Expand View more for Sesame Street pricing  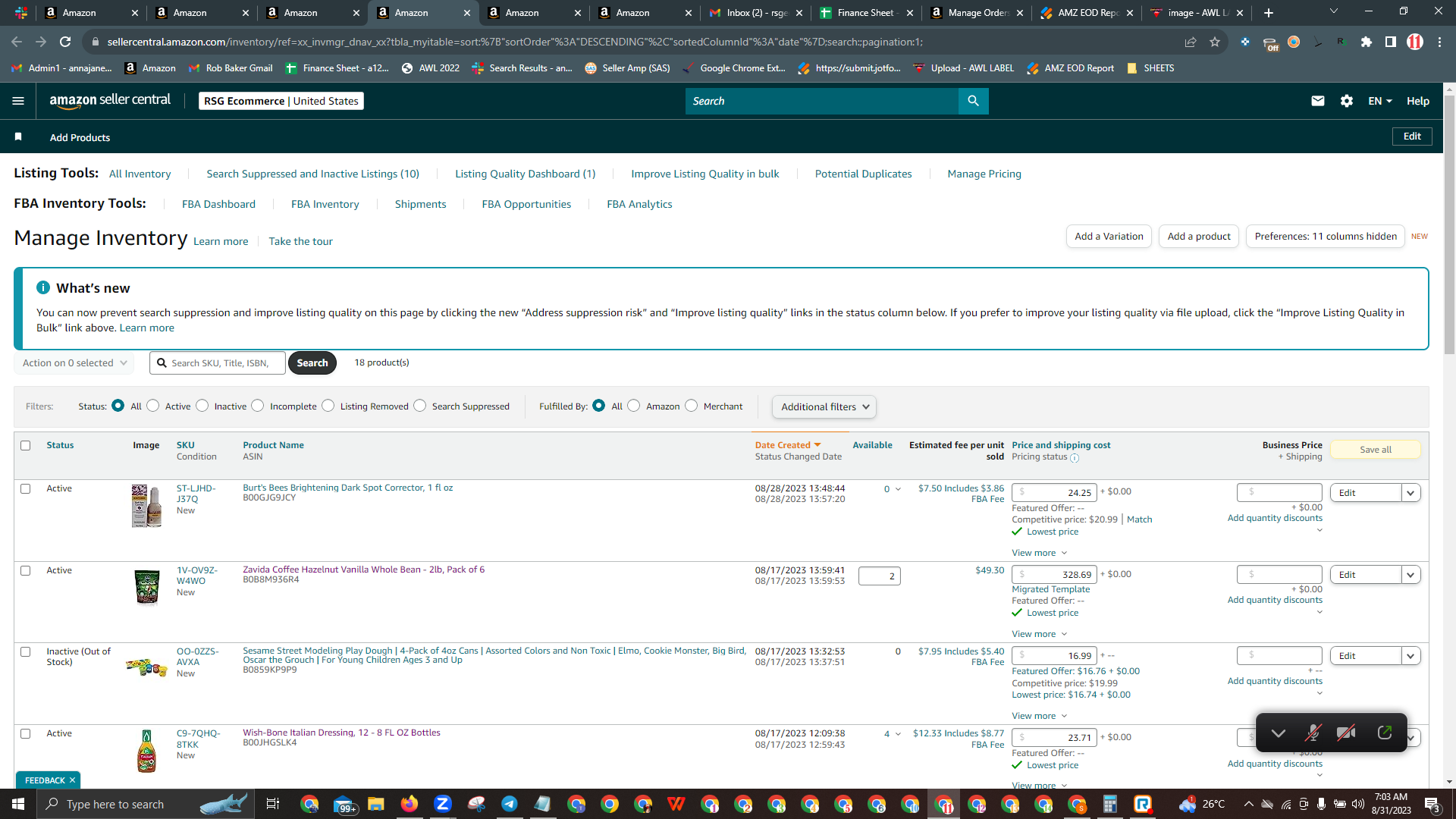point(1039,716)
